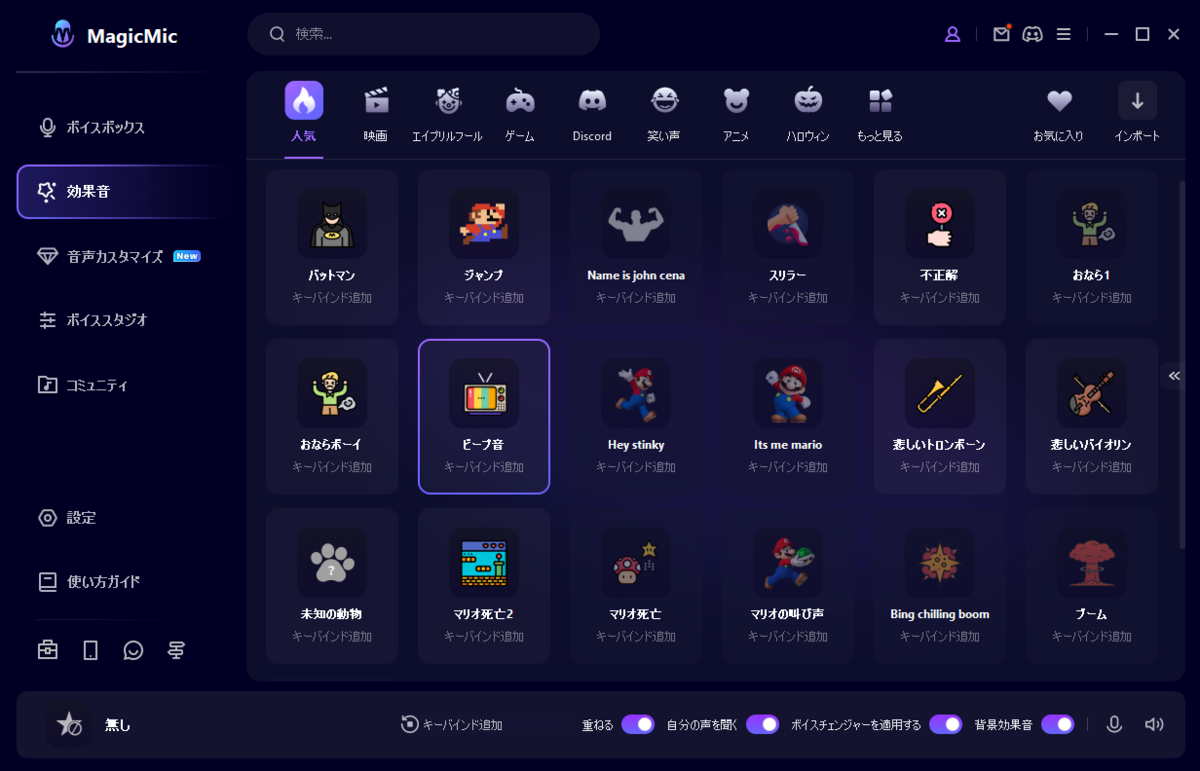Select the アニメ category tab

click(736, 113)
